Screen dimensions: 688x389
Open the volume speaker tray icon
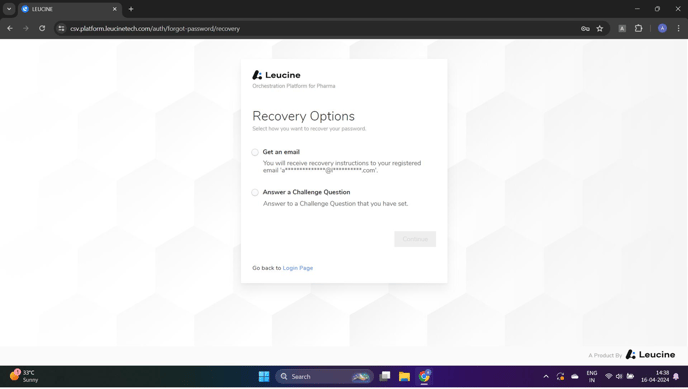pyautogui.click(x=619, y=377)
